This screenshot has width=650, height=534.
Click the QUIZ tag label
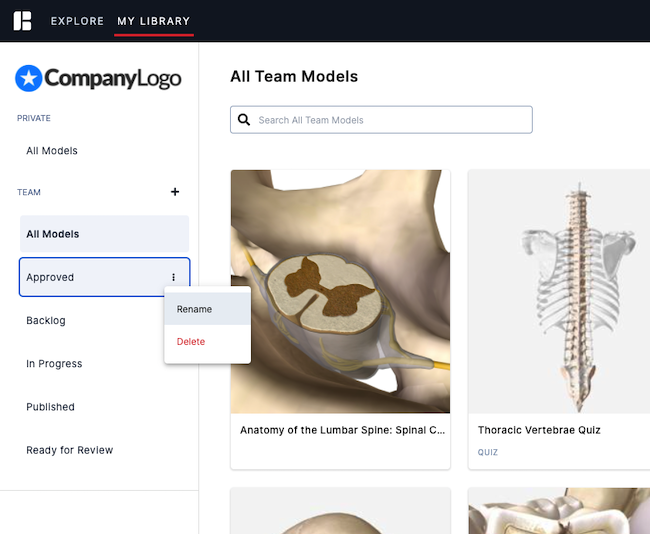[x=488, y=452]
